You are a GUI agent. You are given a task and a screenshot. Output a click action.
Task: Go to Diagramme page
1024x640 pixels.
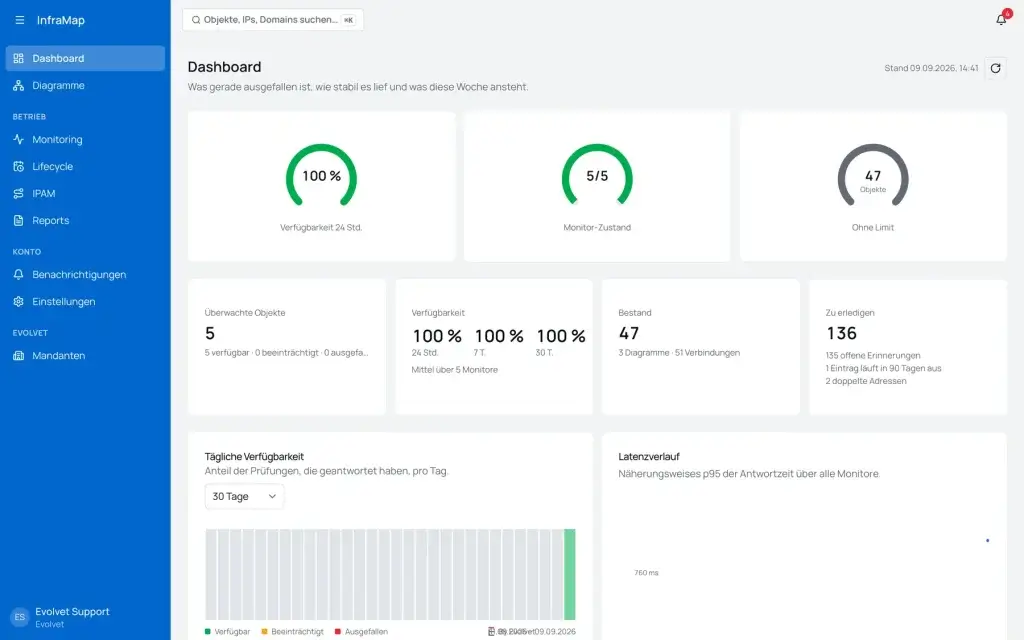pyautogui.click(x=85, y=86)
